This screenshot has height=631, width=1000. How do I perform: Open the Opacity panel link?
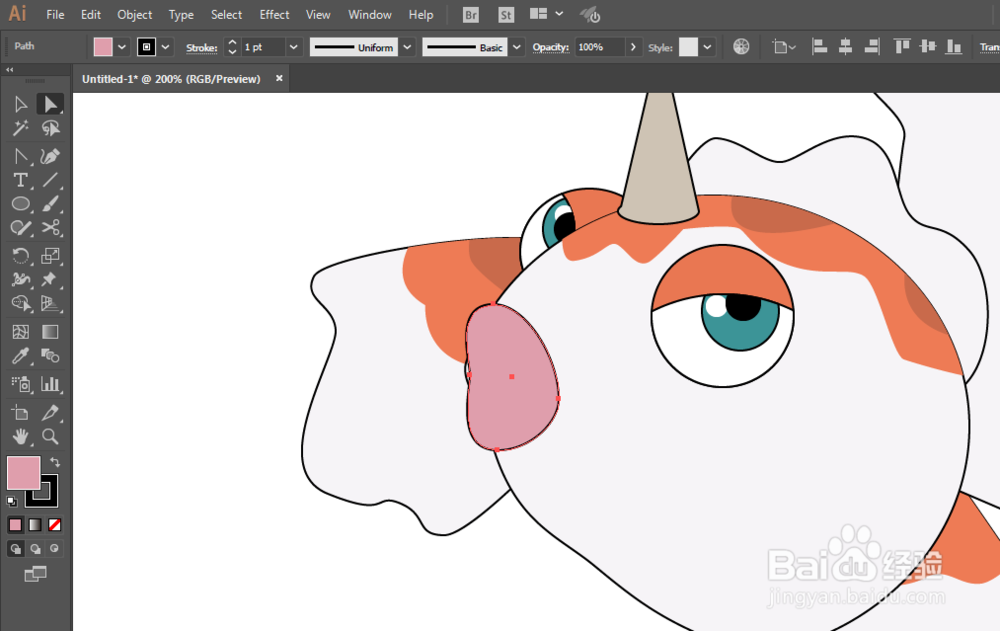click(x=550, y=47)
